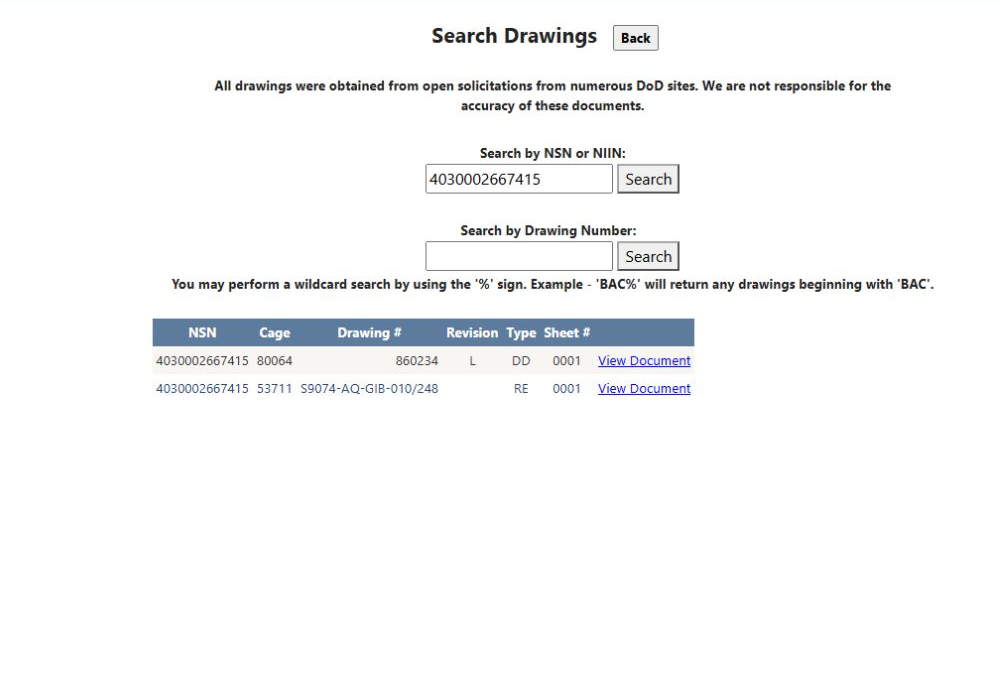Select NSN cell in Cage 80064 row
The image size is (1000, 700).
click(202, 361)
